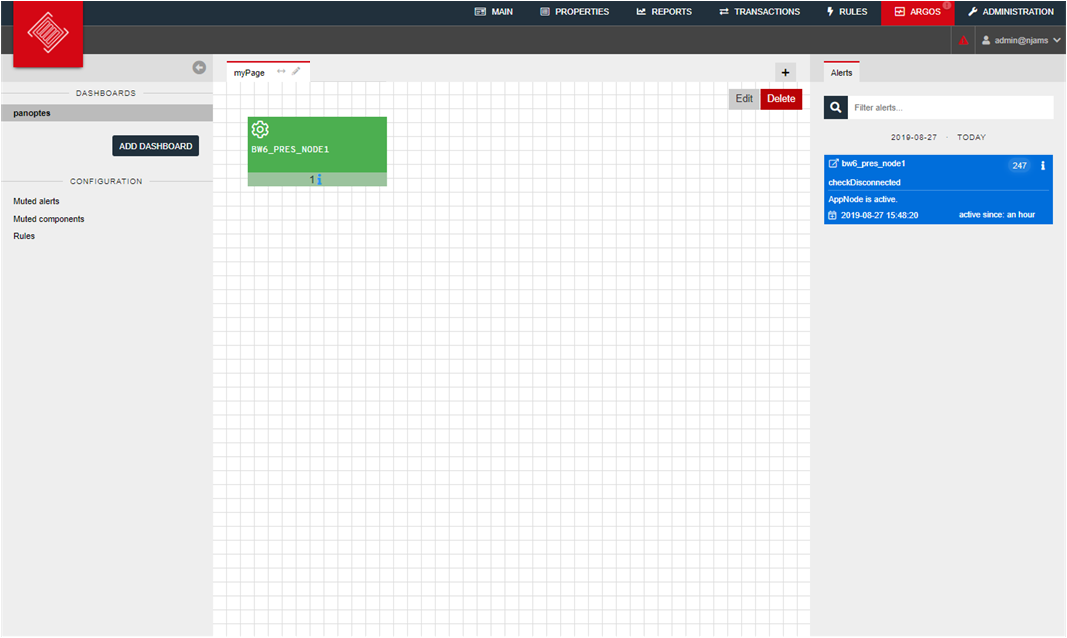
Task: Add a new page with plus icon
Action: (785, 72)
